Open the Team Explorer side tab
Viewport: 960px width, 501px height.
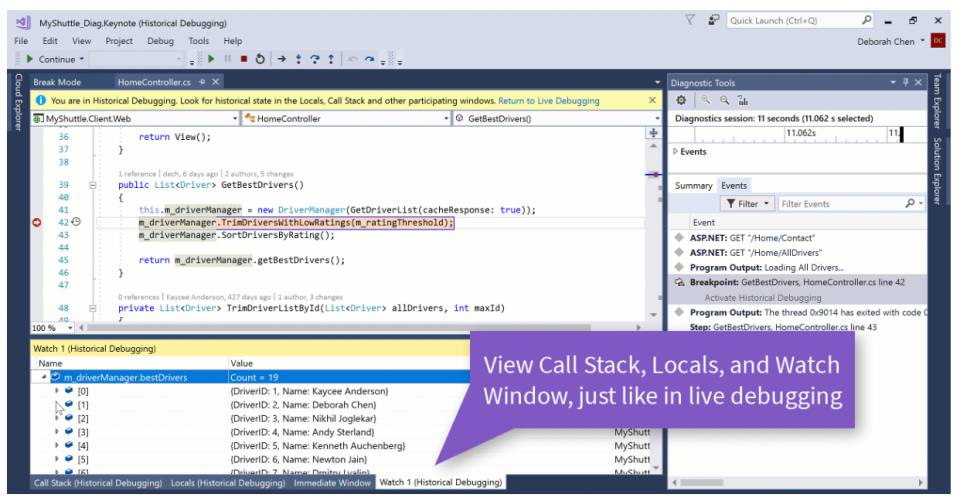point(937,101)
